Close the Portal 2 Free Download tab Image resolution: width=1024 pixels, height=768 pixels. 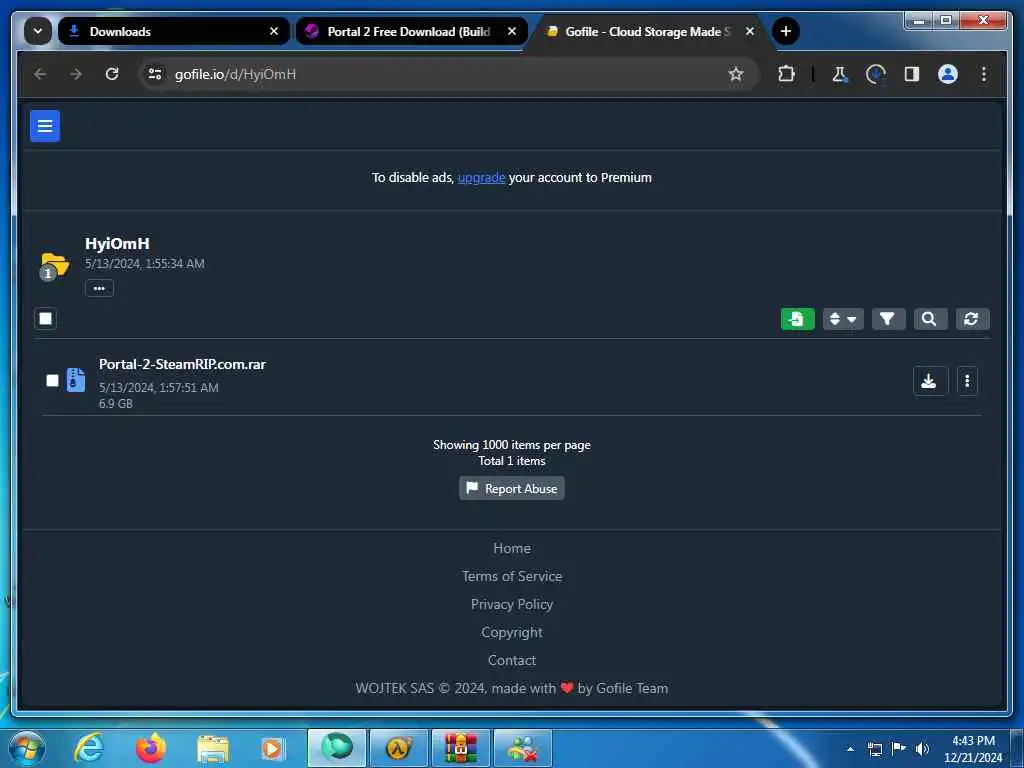click(512, 31)
